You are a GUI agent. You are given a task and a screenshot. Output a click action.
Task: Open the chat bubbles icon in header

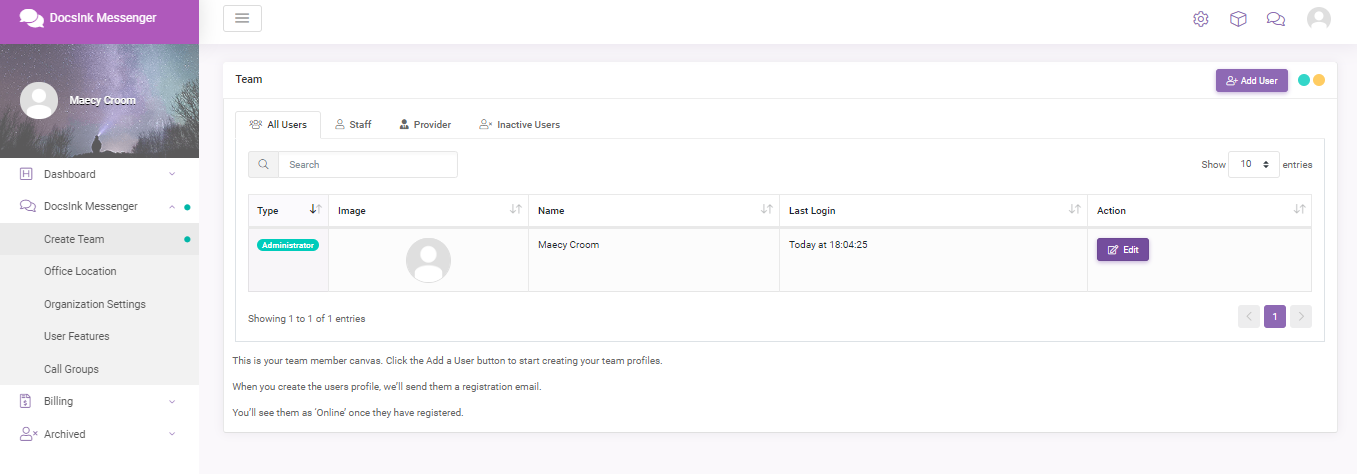click(1276, 19)
